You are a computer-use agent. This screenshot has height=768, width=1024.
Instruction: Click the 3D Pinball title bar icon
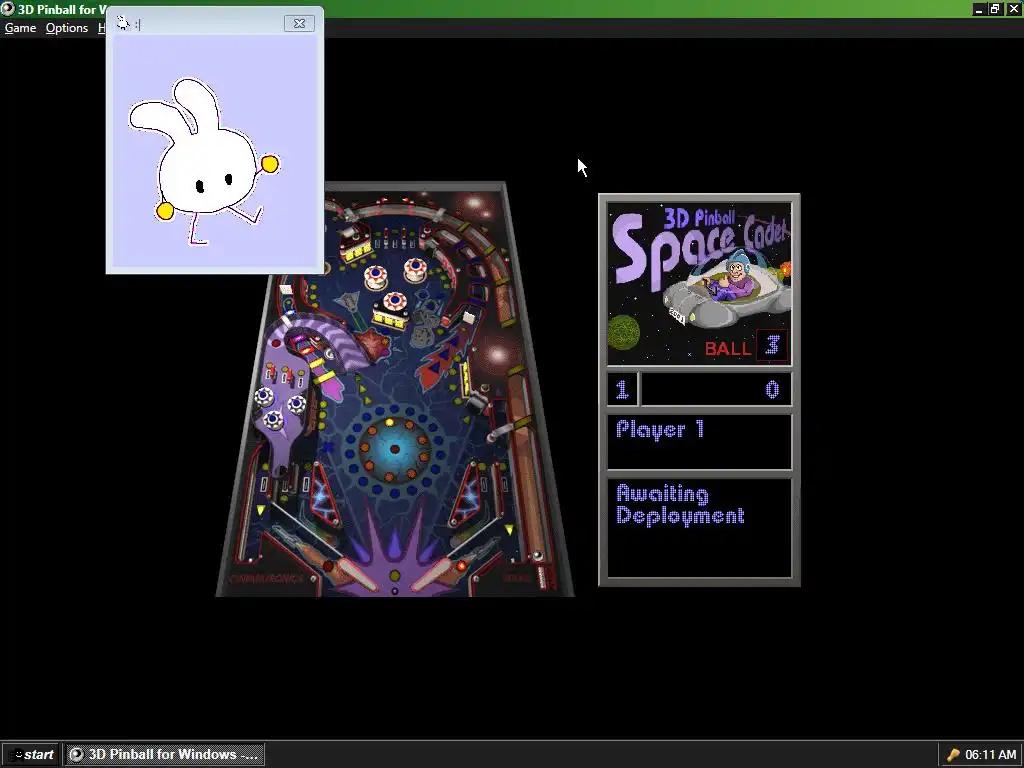point(8,9)
